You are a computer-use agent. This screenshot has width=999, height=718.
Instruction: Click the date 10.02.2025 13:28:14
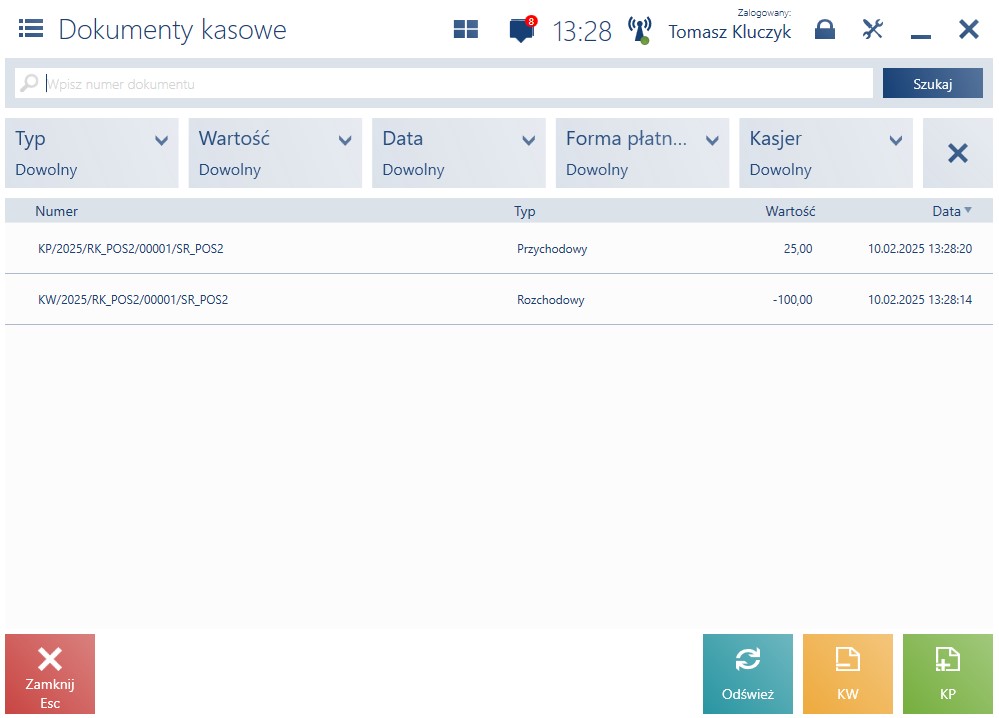tap(920, 299)
